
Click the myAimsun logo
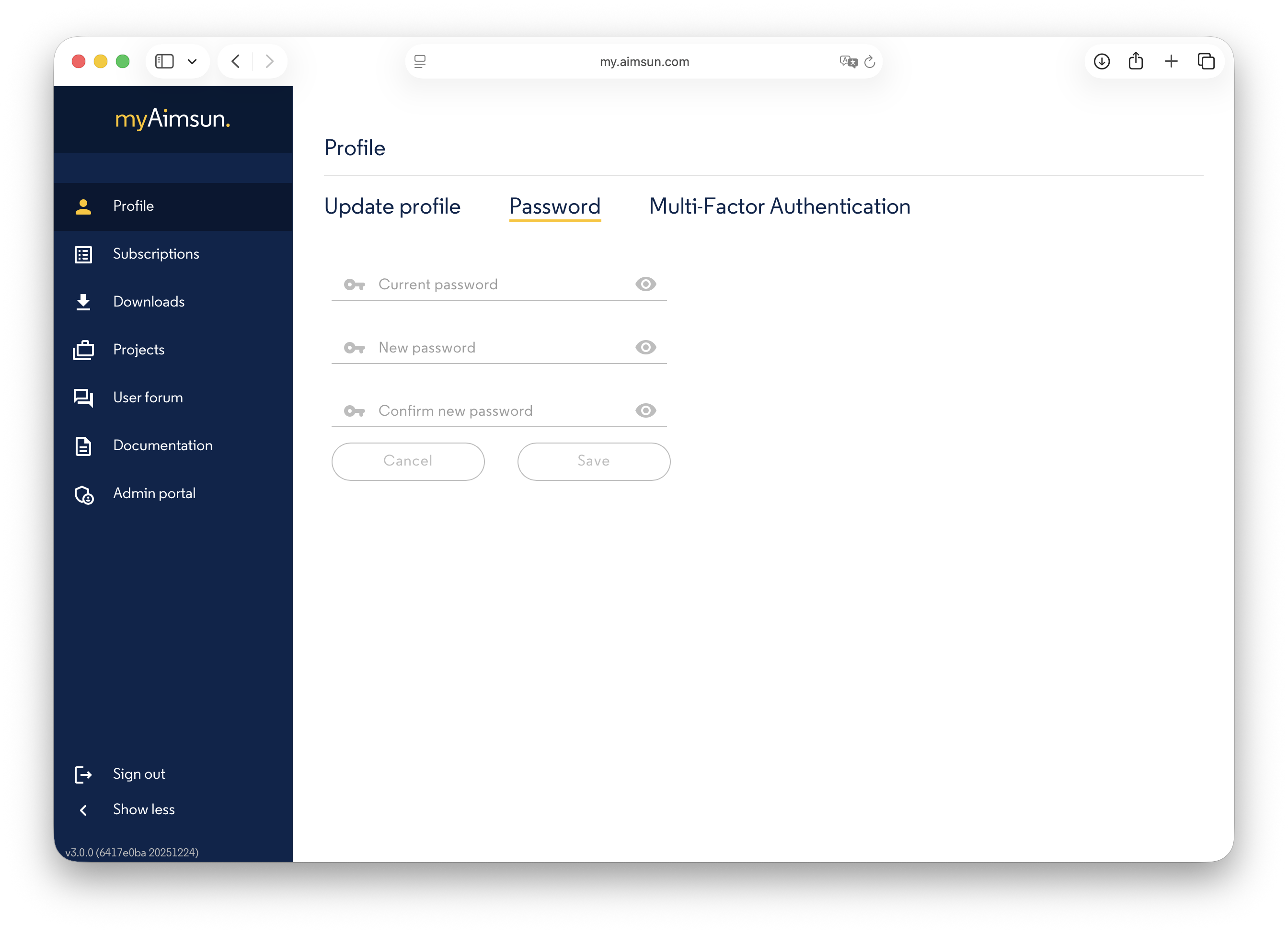pos(172,120)
